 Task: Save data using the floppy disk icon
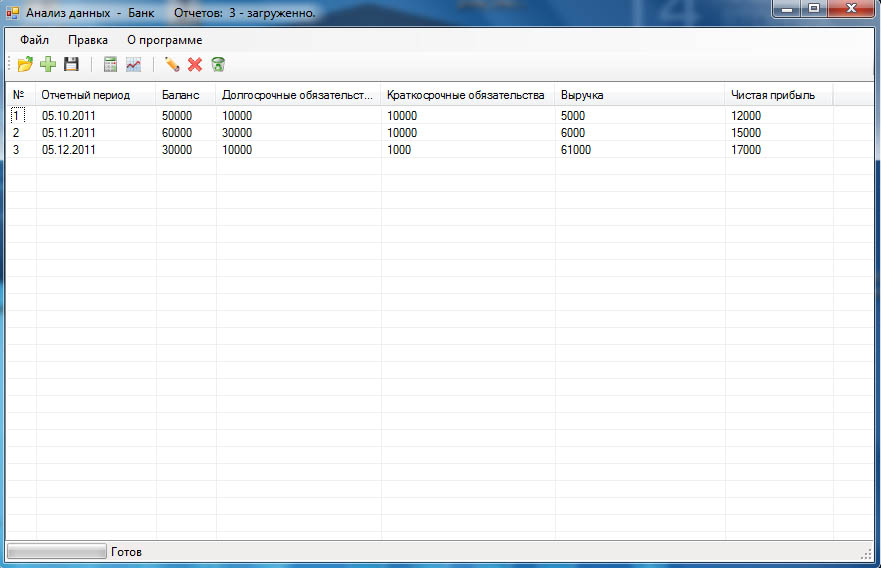point(71,65)
